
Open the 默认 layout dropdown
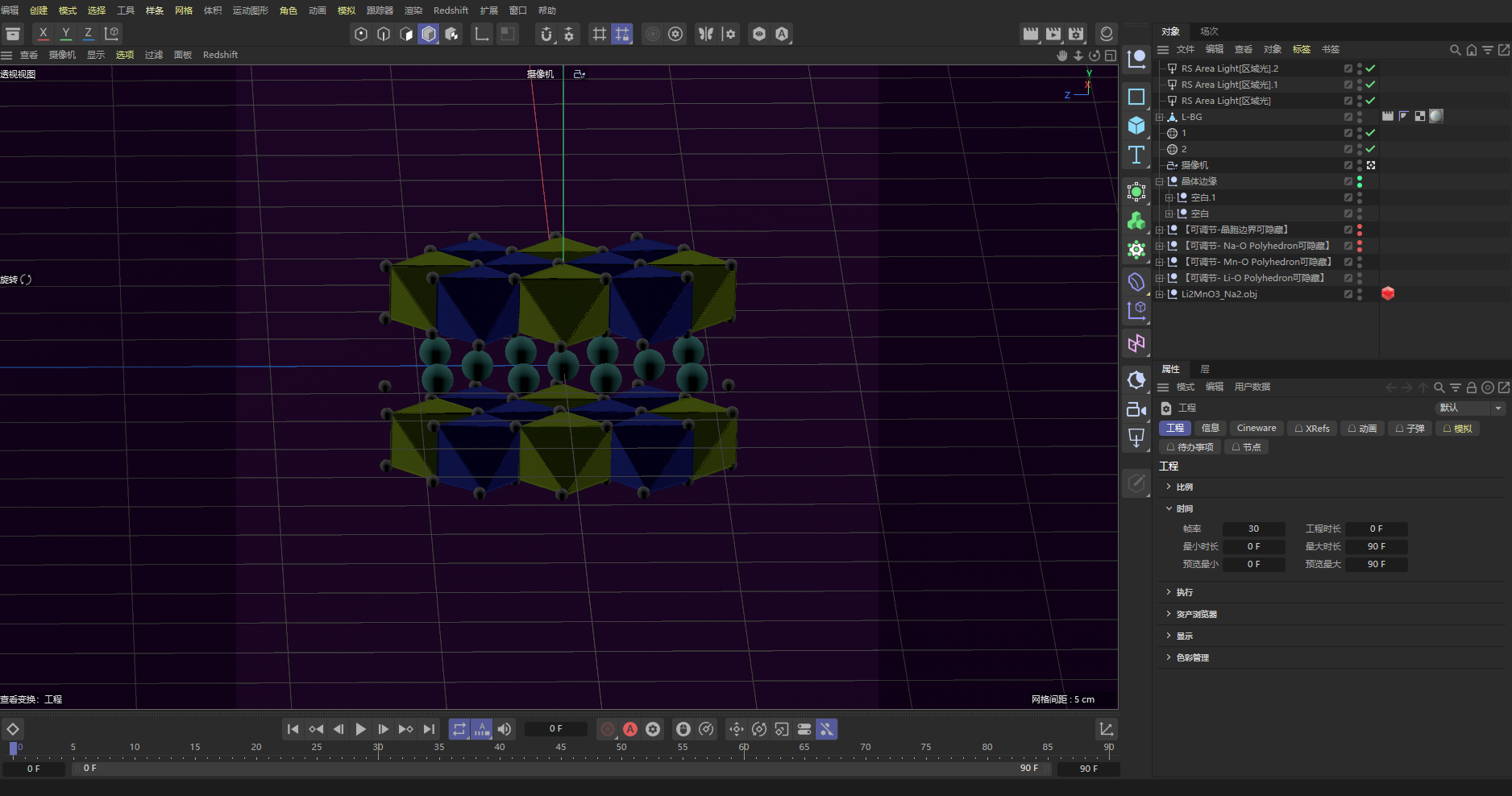(x=1471, y=408)
